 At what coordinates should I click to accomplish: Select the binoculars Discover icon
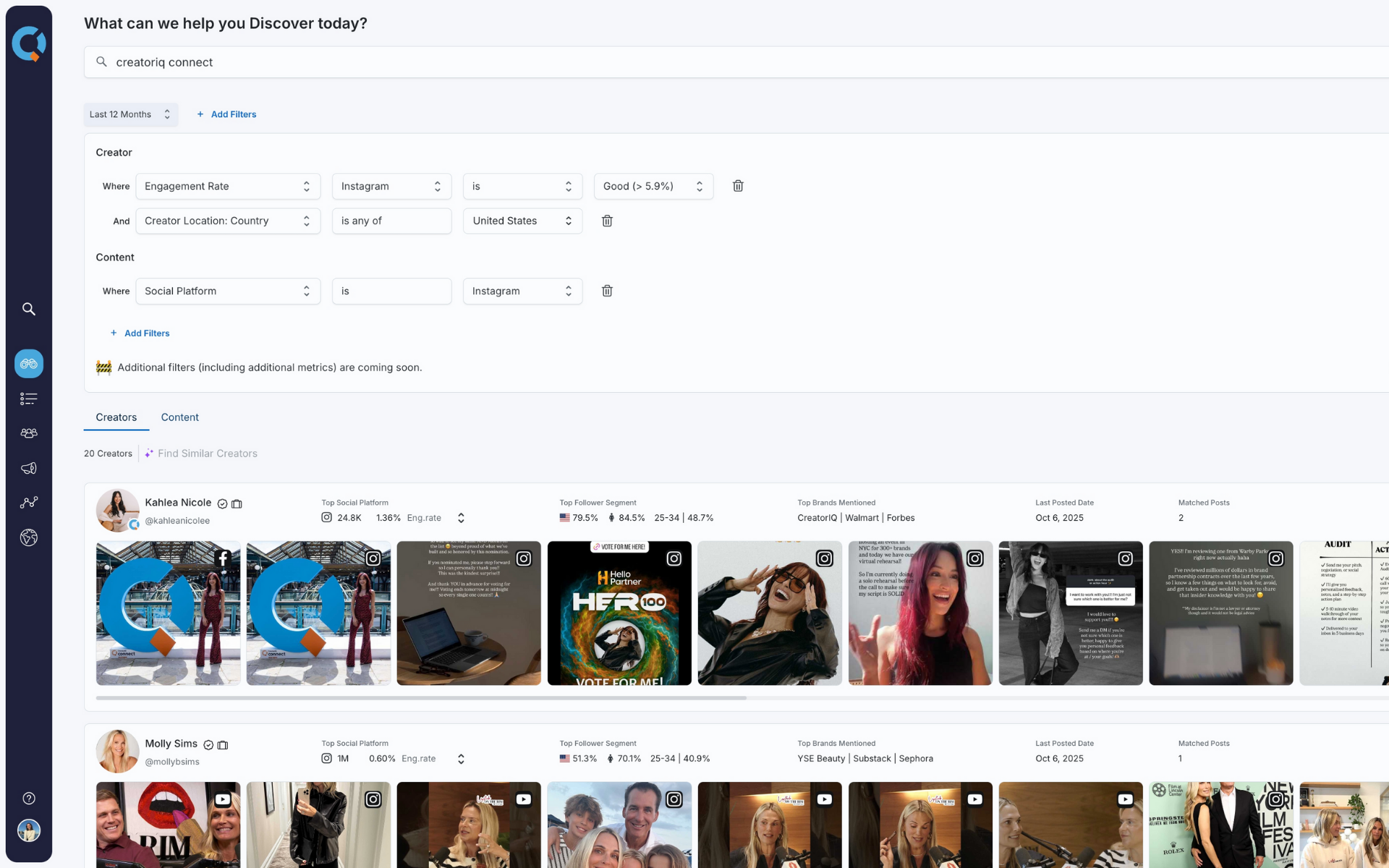coord(29,364)
